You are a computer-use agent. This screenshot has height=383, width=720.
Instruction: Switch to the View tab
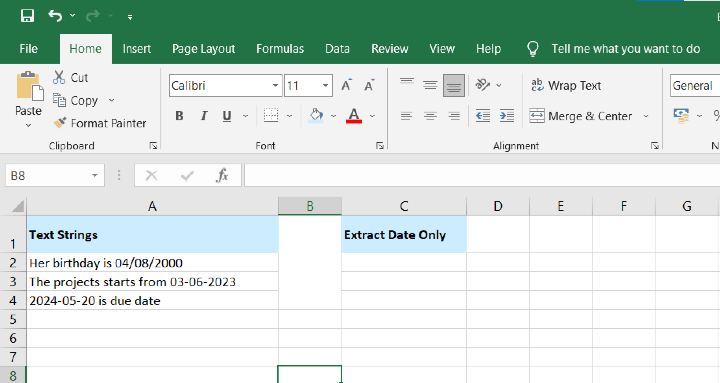pos(442,49)
